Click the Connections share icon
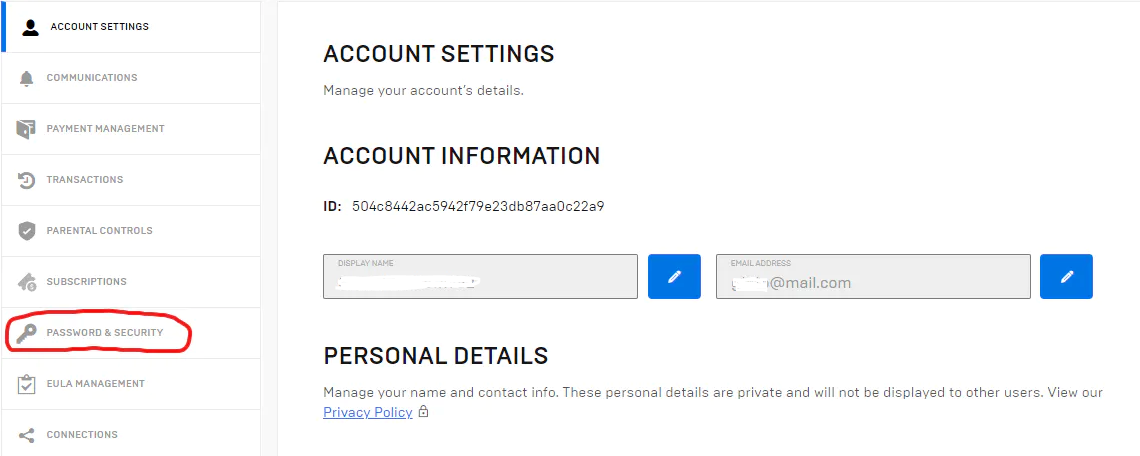 pyautogui.click(x=27, y=435)
